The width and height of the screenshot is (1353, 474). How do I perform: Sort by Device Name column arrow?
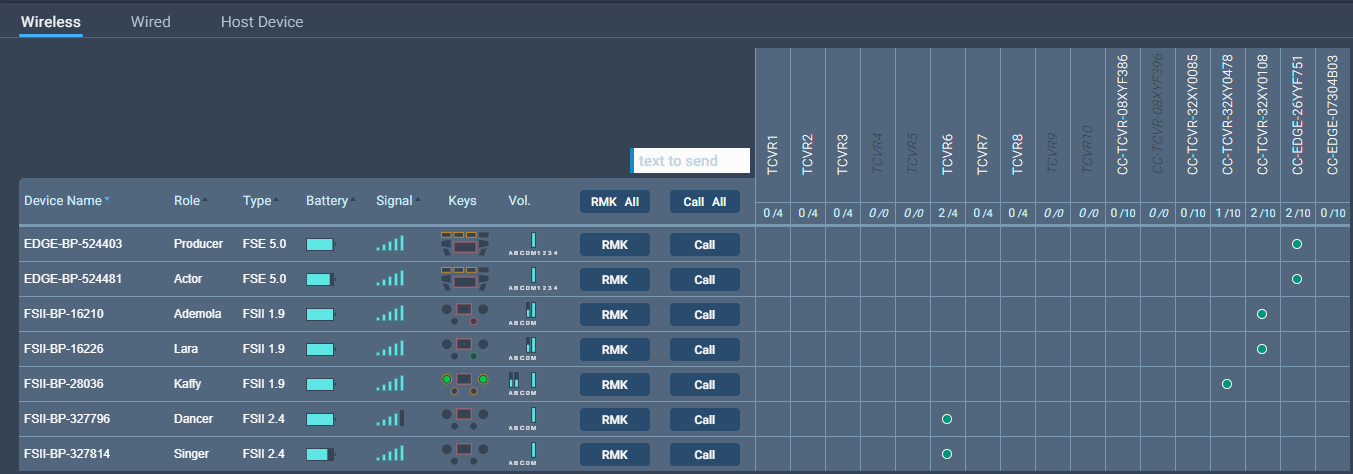107,200
